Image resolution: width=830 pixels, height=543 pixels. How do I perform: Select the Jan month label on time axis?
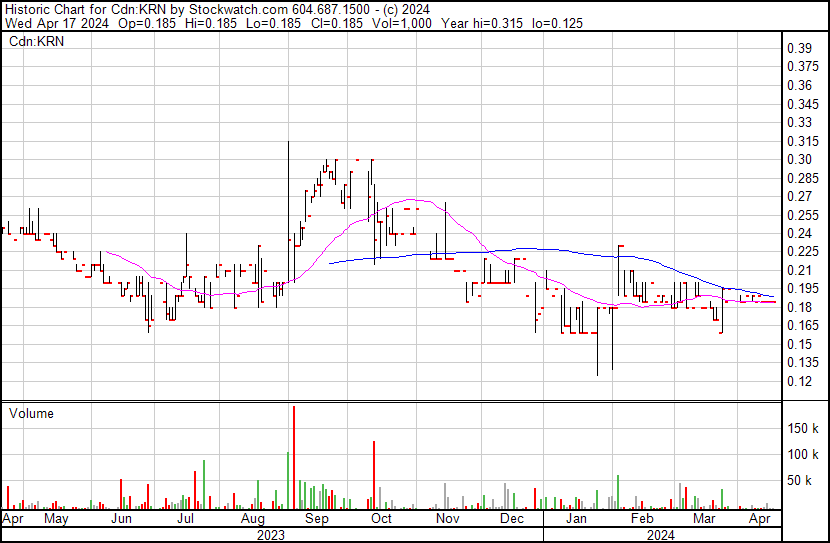[x=575, y=520]
